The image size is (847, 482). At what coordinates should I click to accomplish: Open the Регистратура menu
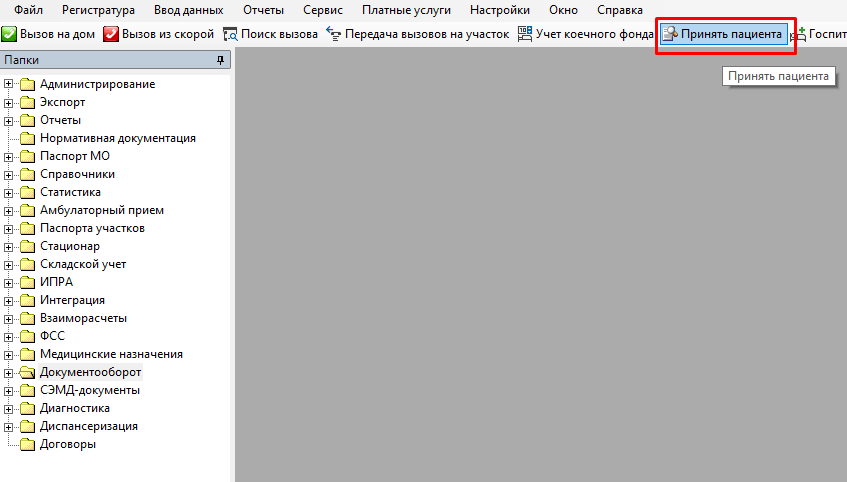click(98, 10)
